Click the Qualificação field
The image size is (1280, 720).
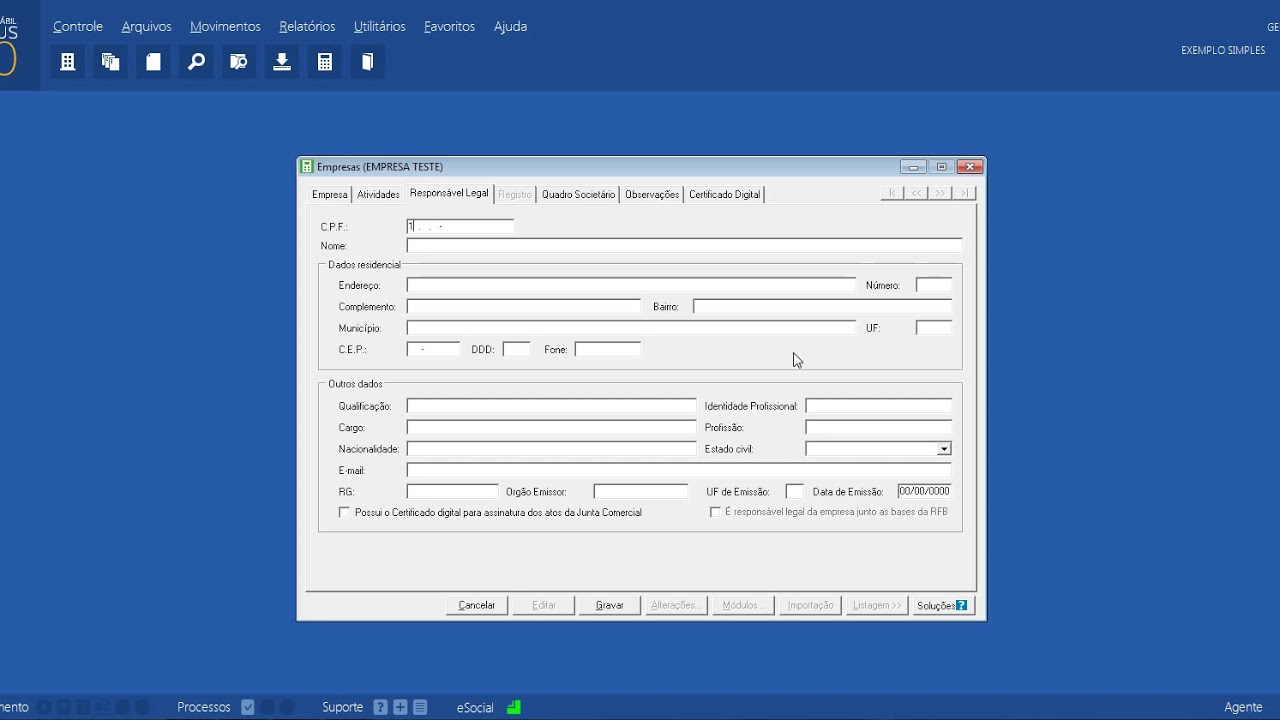click(x=551, y=406)
